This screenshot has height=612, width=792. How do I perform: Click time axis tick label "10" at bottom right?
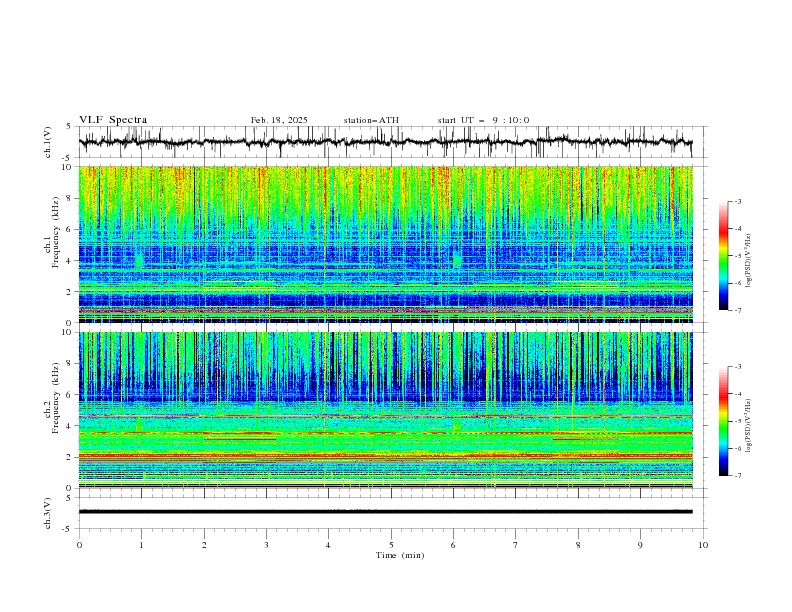click(703, 545)
